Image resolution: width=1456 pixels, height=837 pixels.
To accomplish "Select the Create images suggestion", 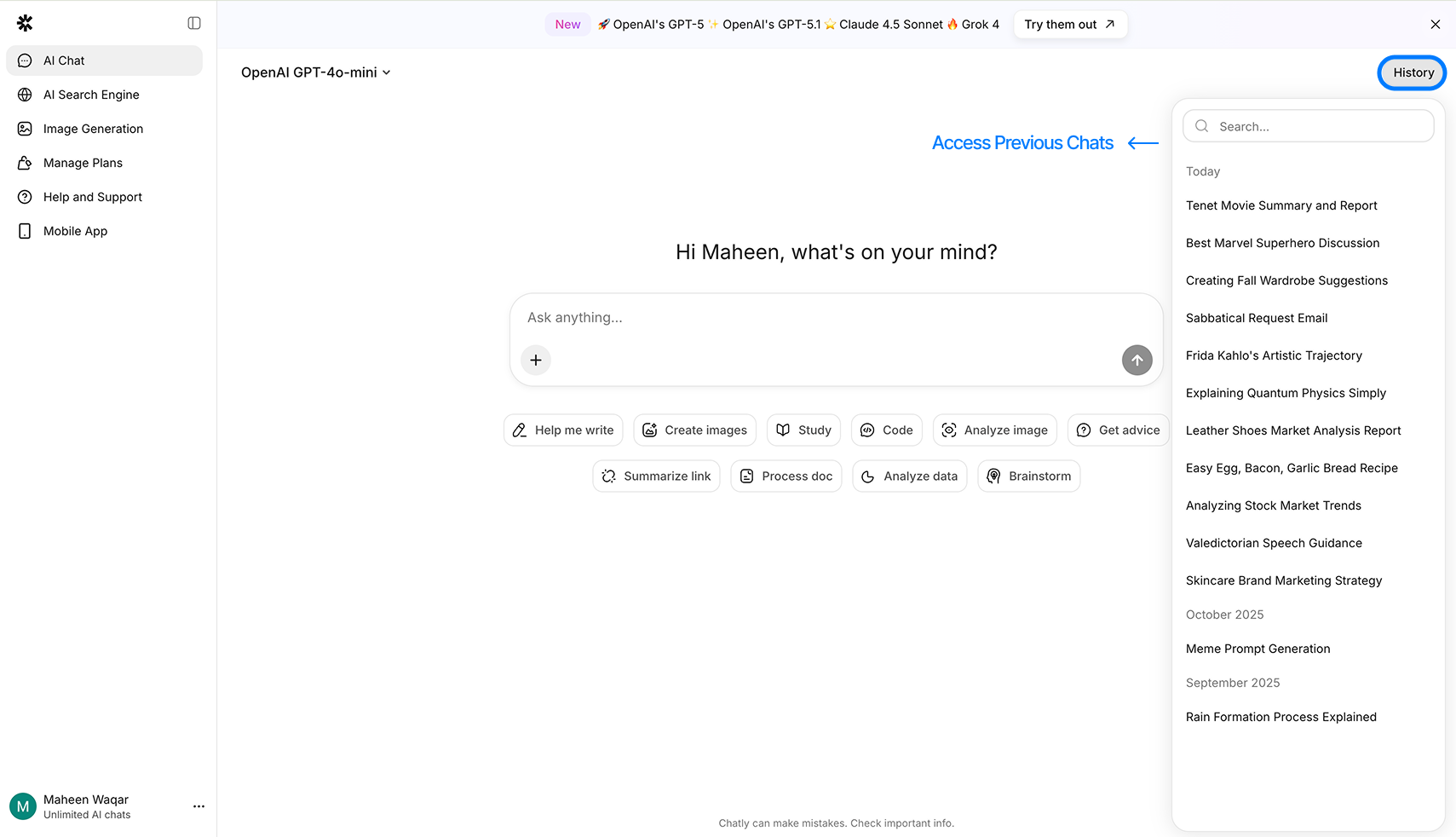I will [694, 430].
